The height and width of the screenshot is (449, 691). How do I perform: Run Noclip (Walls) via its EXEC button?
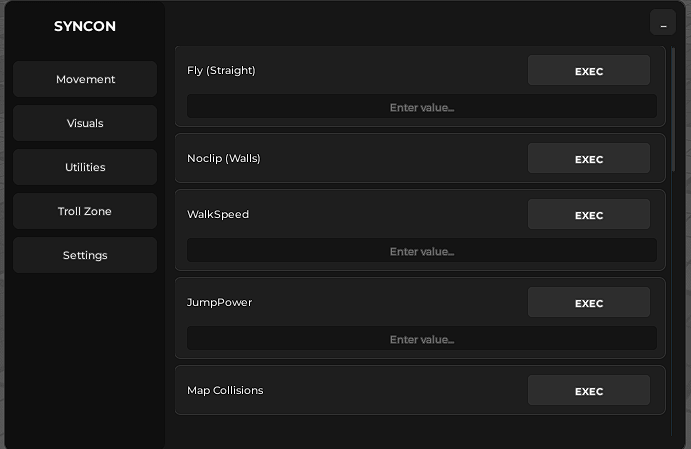[x=589, y=159]
